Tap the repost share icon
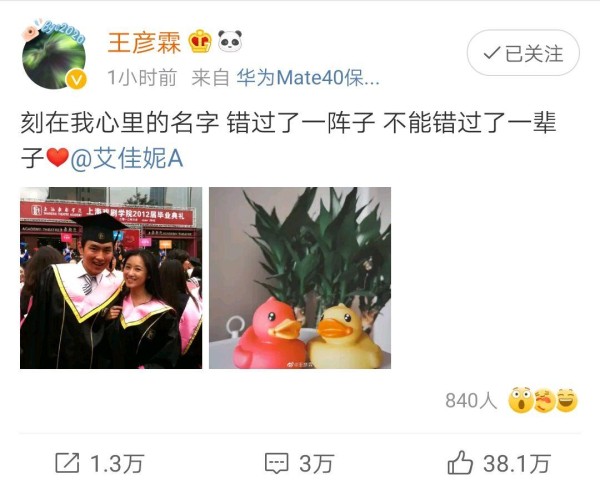Screen dimensions: 600x490 67,463
